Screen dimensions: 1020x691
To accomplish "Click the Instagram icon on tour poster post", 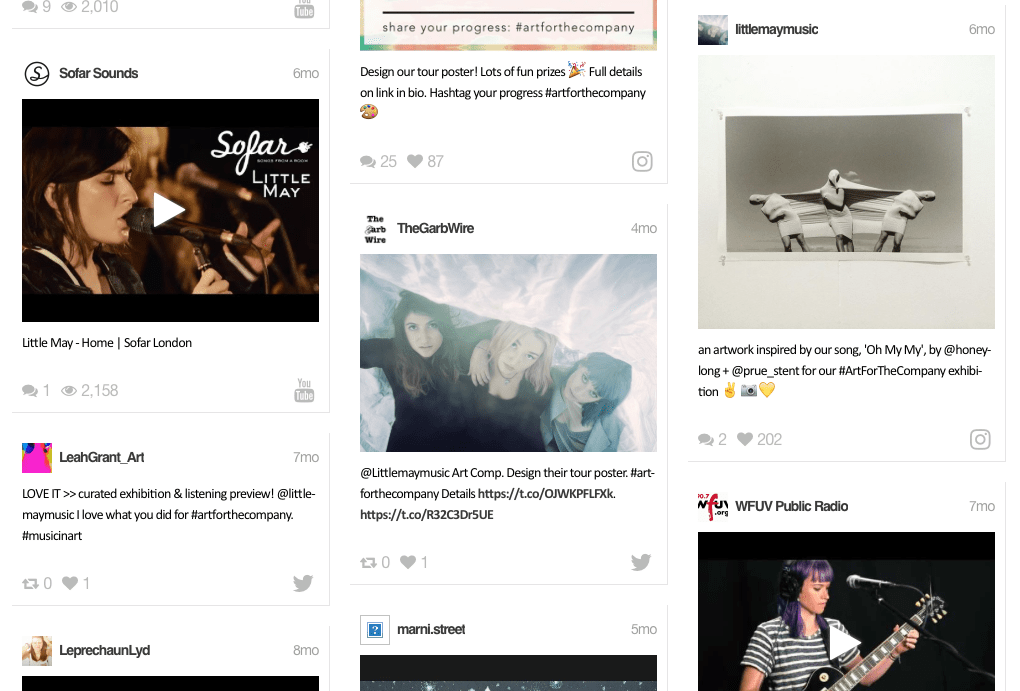I will (642, 161).
